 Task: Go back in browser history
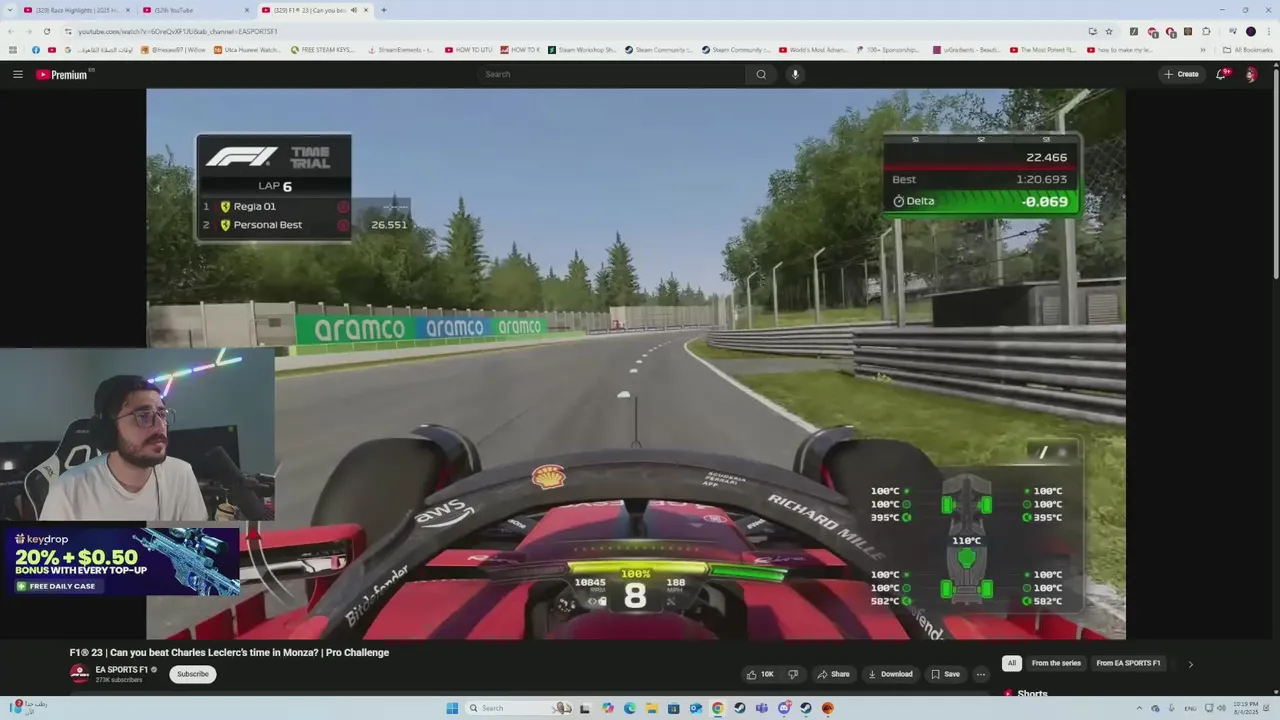[12, 31]
